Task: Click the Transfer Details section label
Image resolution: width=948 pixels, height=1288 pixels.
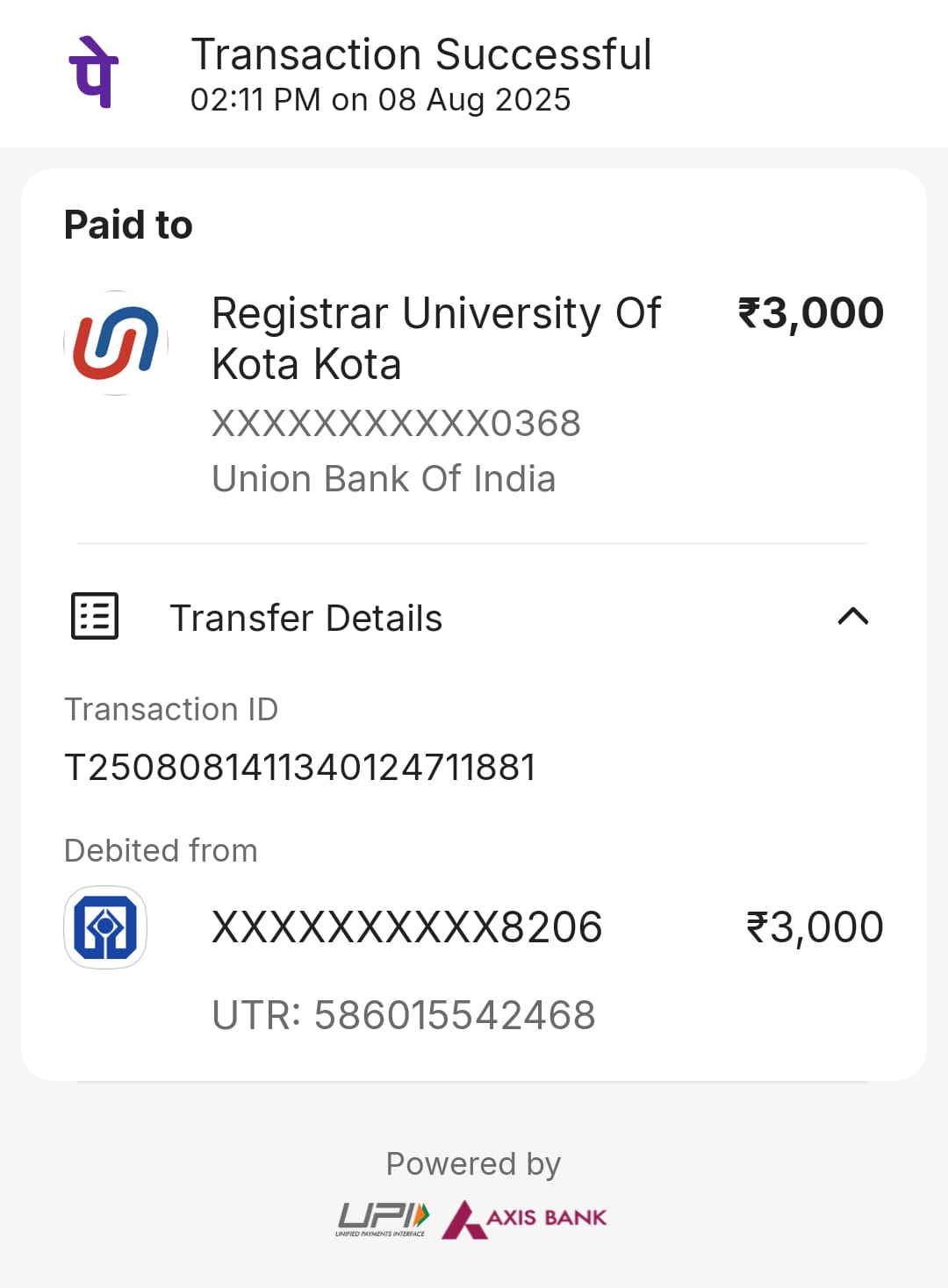Action: [305, 618]
